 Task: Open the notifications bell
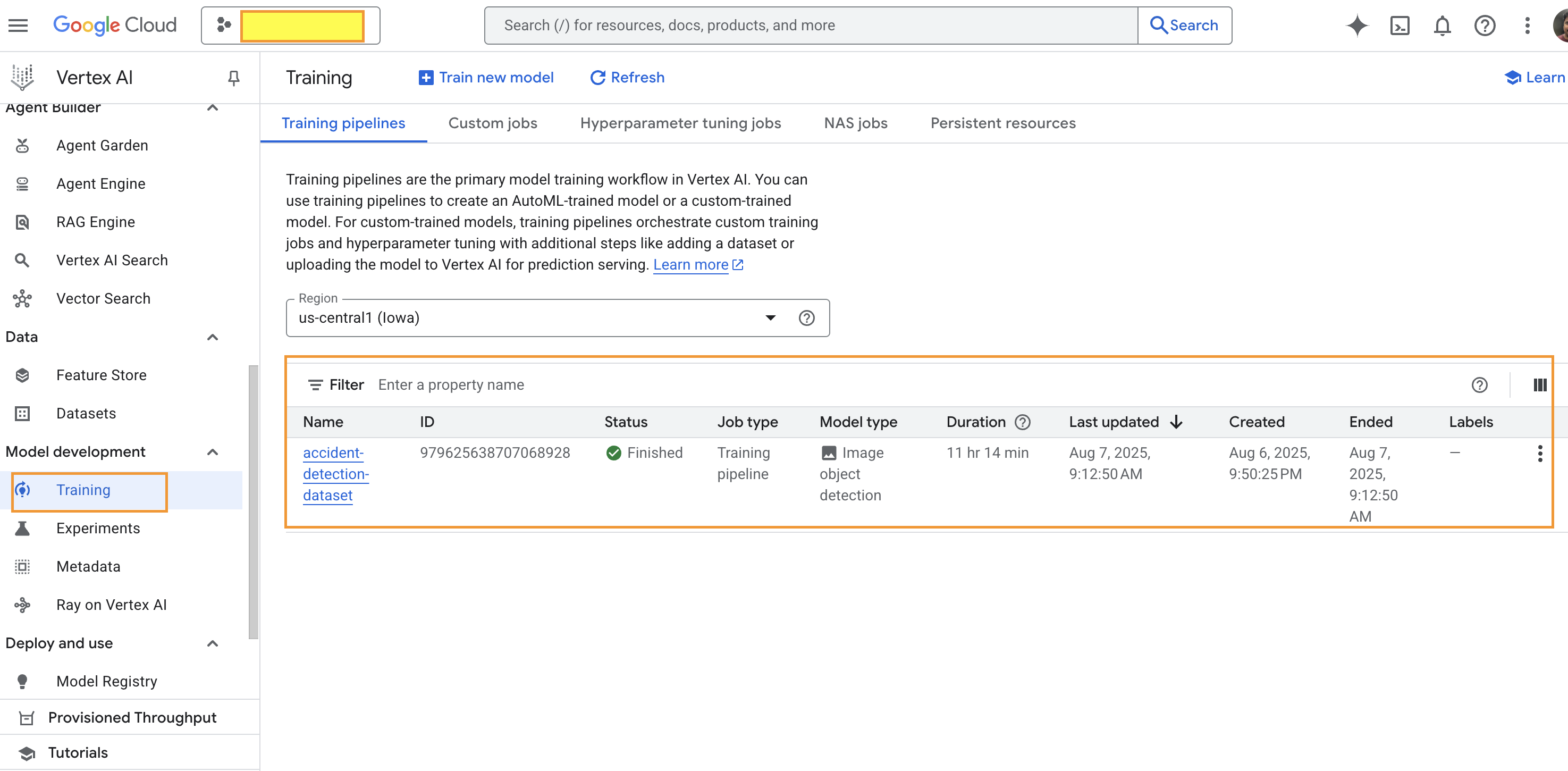1442,26
